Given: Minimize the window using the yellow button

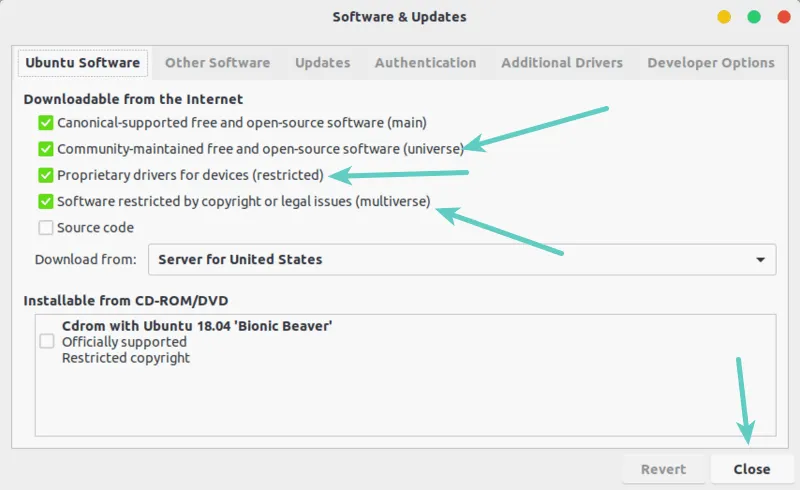Looking at the screenshot, I should click(726, 17).
